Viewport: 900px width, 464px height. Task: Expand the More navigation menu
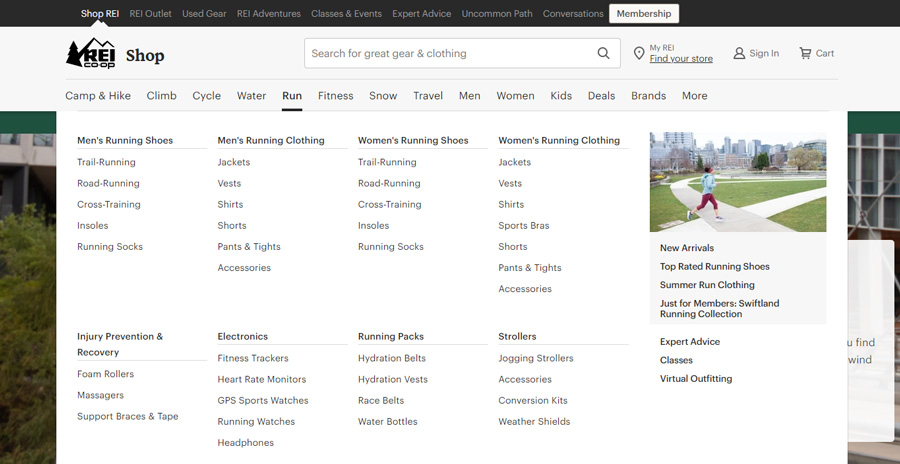(695, 96)
